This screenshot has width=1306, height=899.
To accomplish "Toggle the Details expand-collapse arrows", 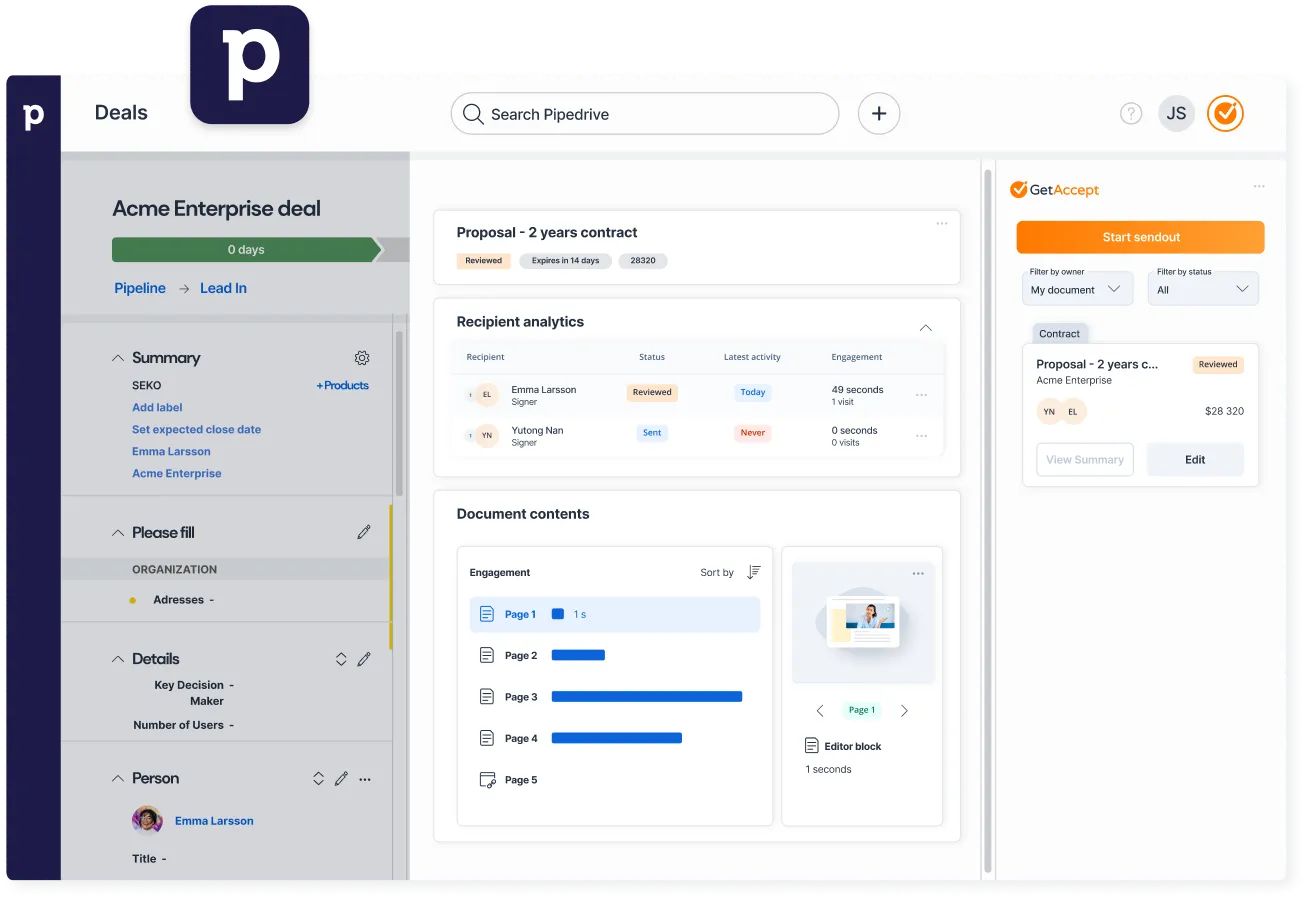I will pyautogui.click(x=341, y=659).
